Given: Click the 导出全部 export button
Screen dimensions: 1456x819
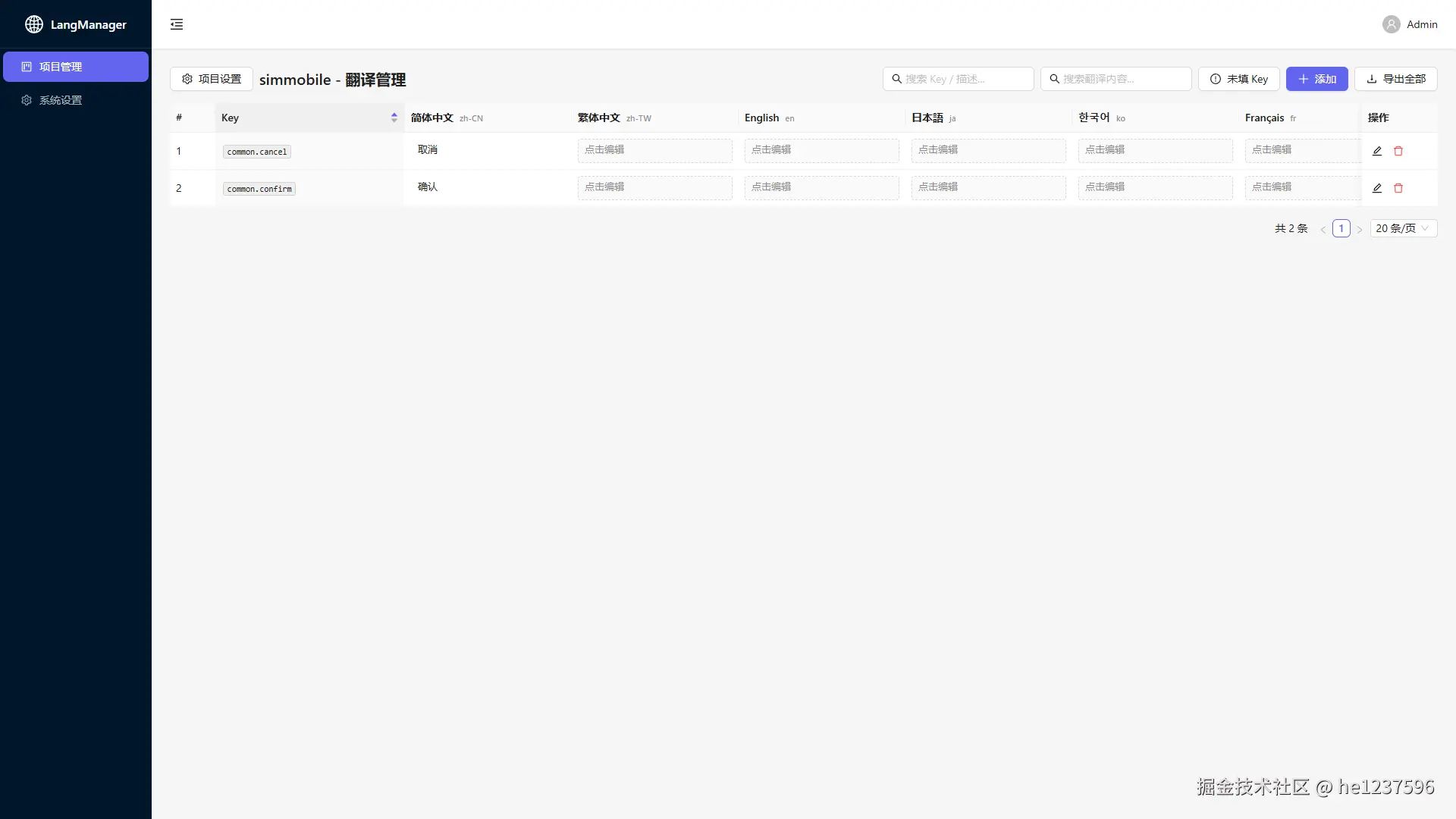Looking at the screenshot, I should pos(1395,79).
